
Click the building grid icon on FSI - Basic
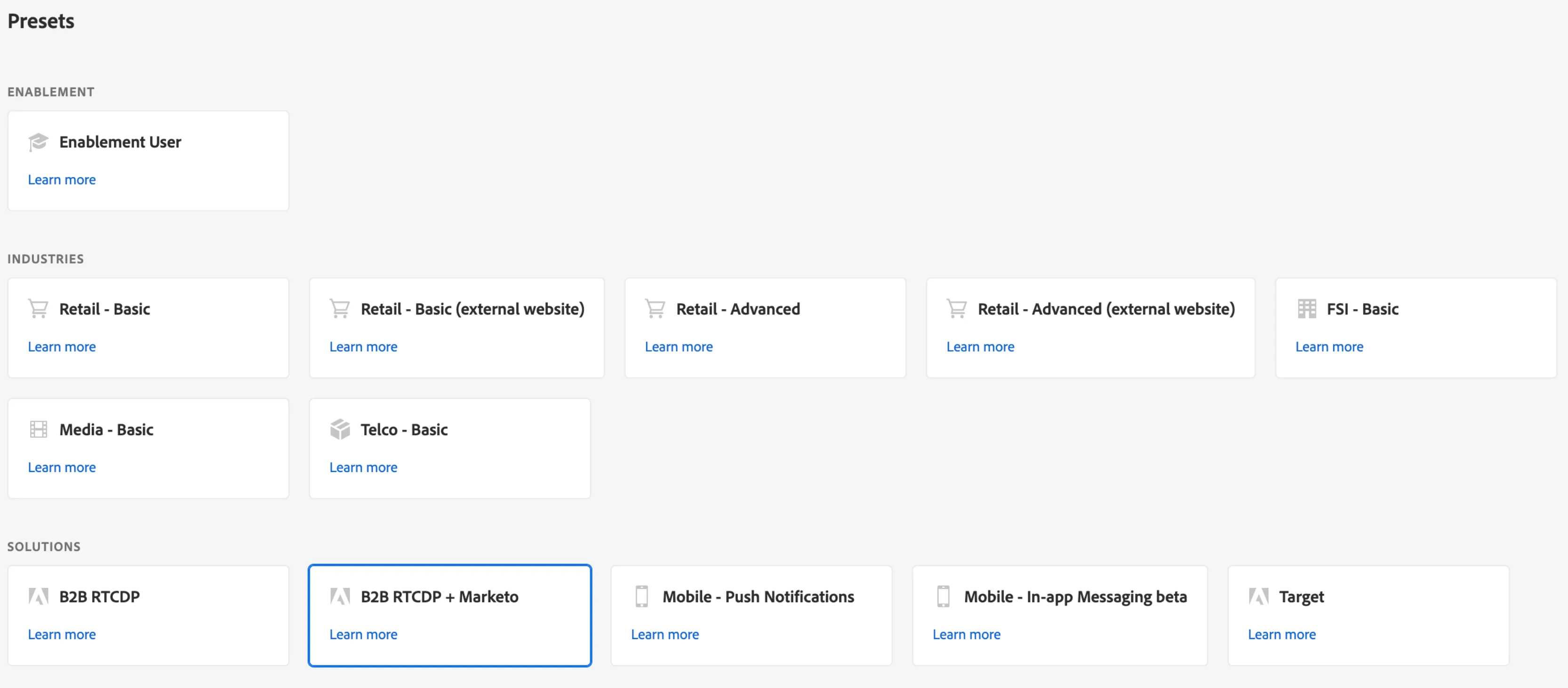click(1306, 309)
